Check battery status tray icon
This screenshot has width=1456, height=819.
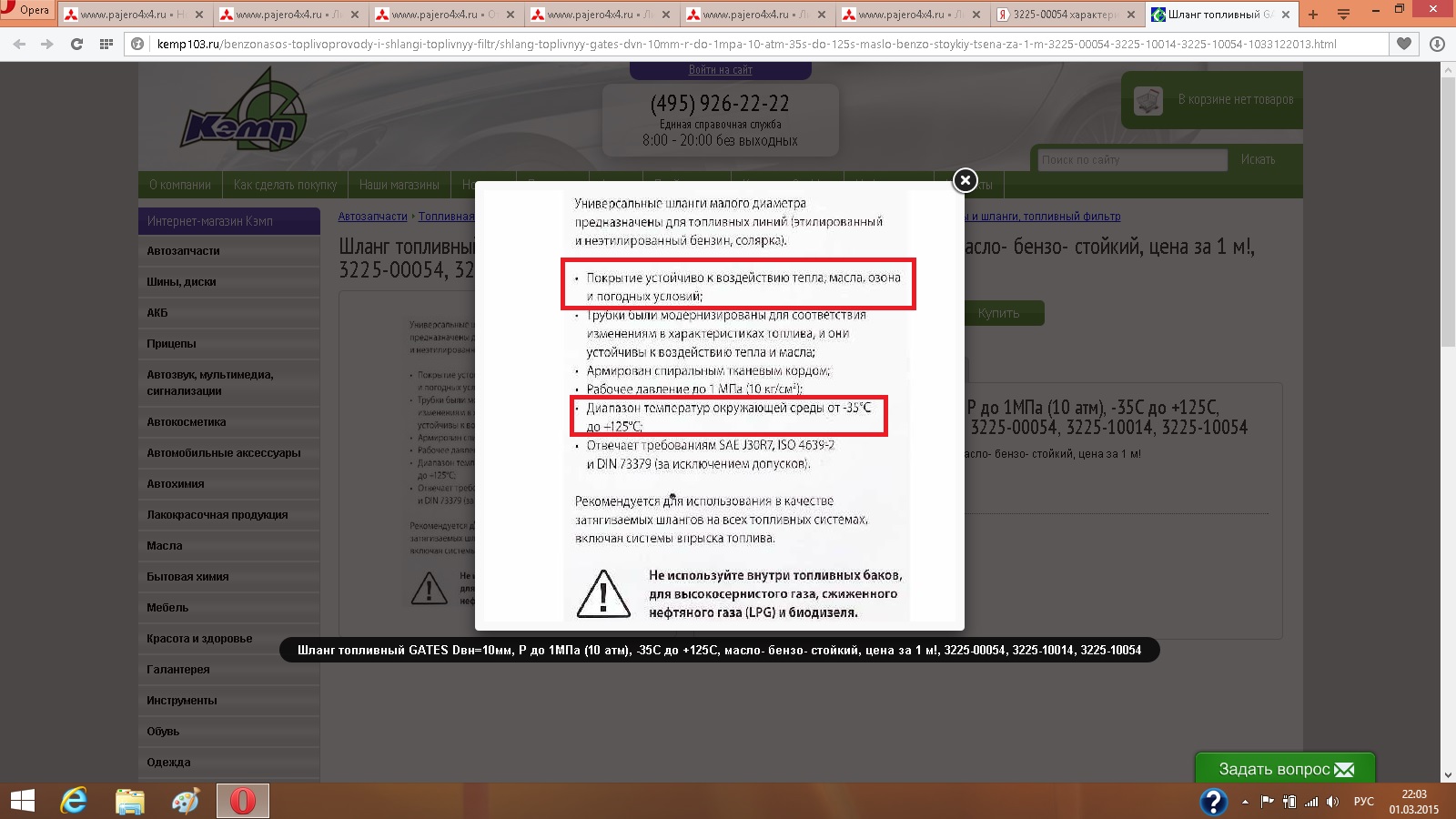coord(1289,802)
